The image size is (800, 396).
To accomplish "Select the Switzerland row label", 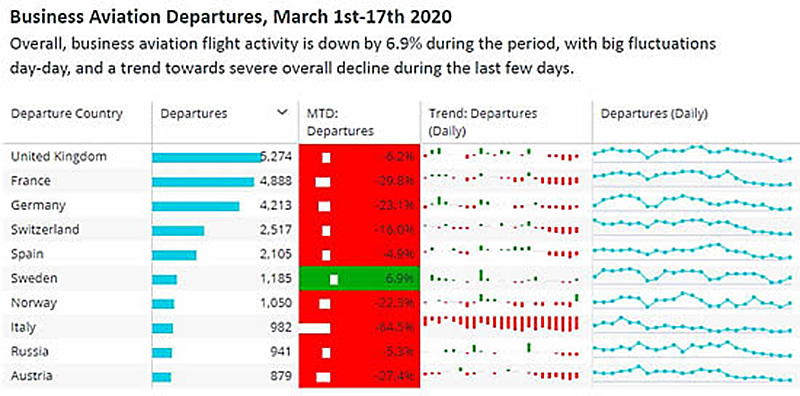I will tap(45, 230).
